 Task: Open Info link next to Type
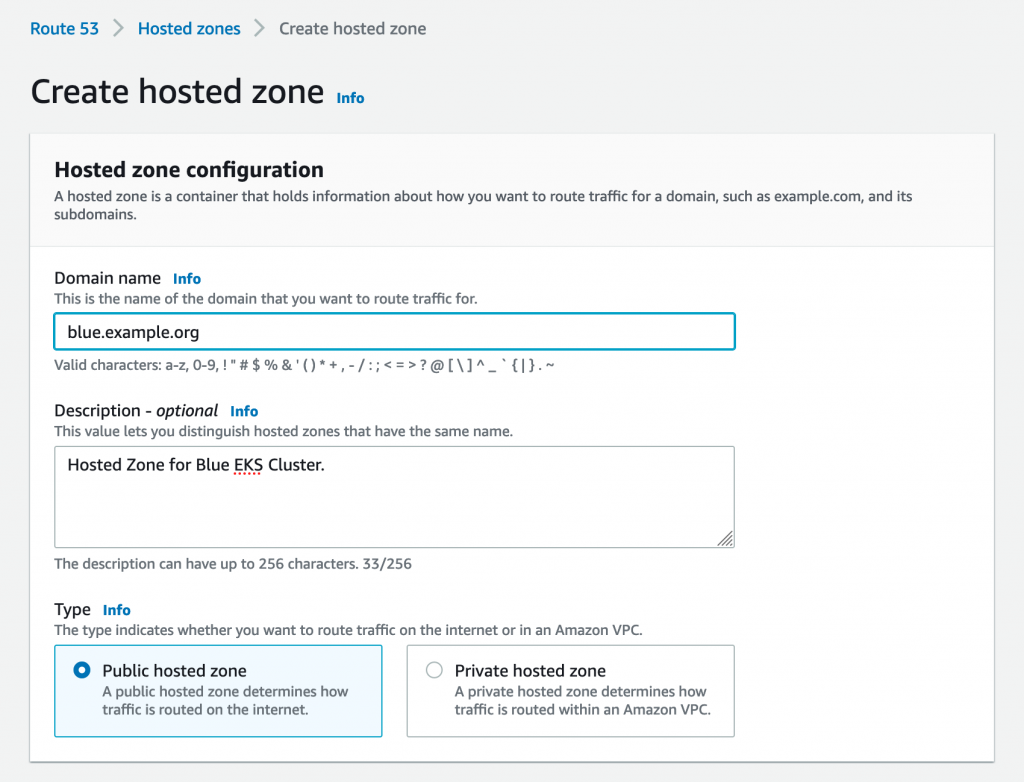tap(116, 610)
